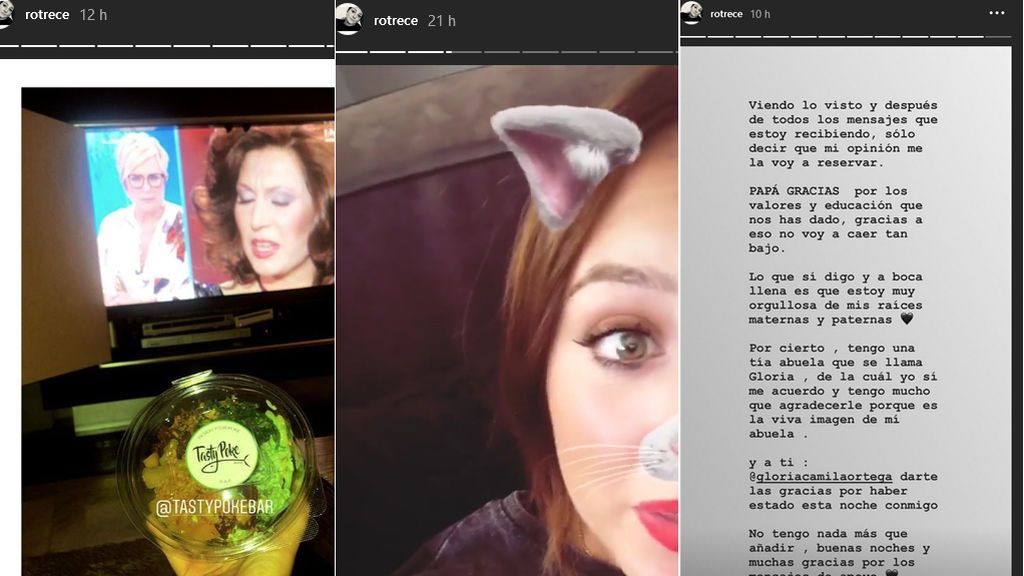1024x576 pixels.
Task: Open rotrece avatar in middle story
Action: 349,20
